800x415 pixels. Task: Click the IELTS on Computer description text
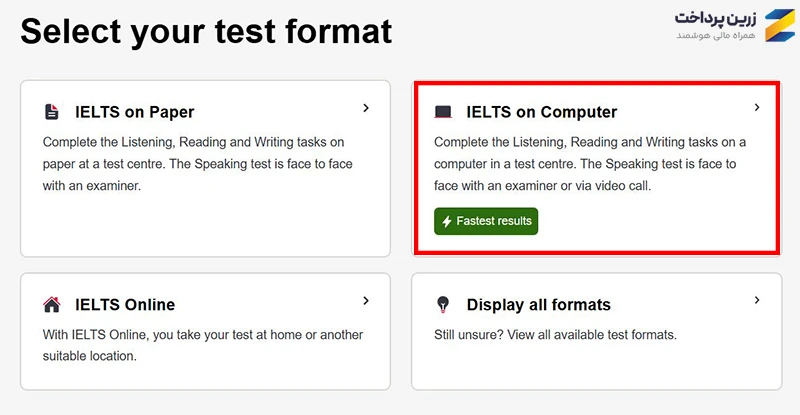click(590, 164)
